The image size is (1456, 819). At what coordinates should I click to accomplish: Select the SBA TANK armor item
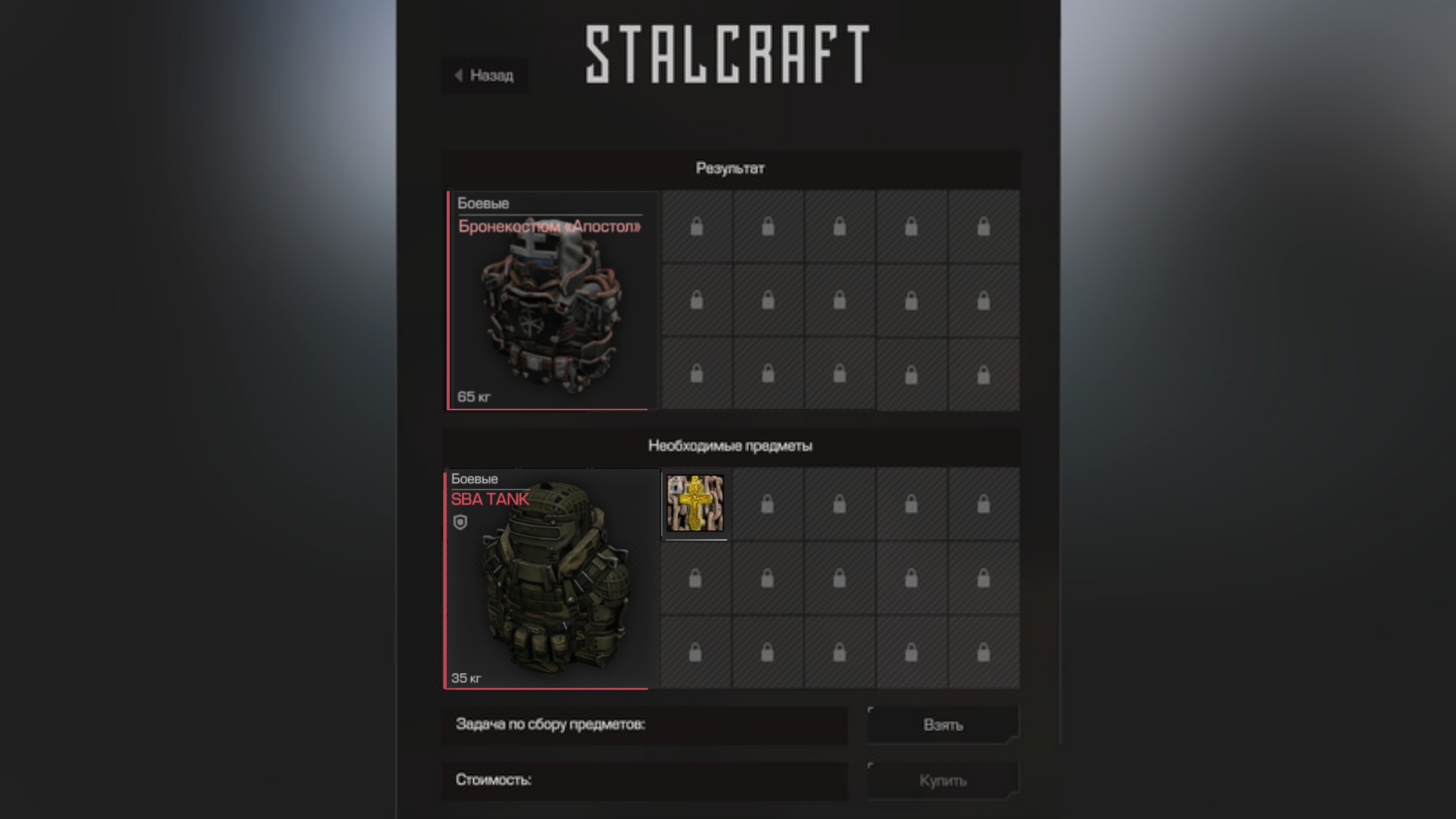pyautogui.click(x=551, y=579)
